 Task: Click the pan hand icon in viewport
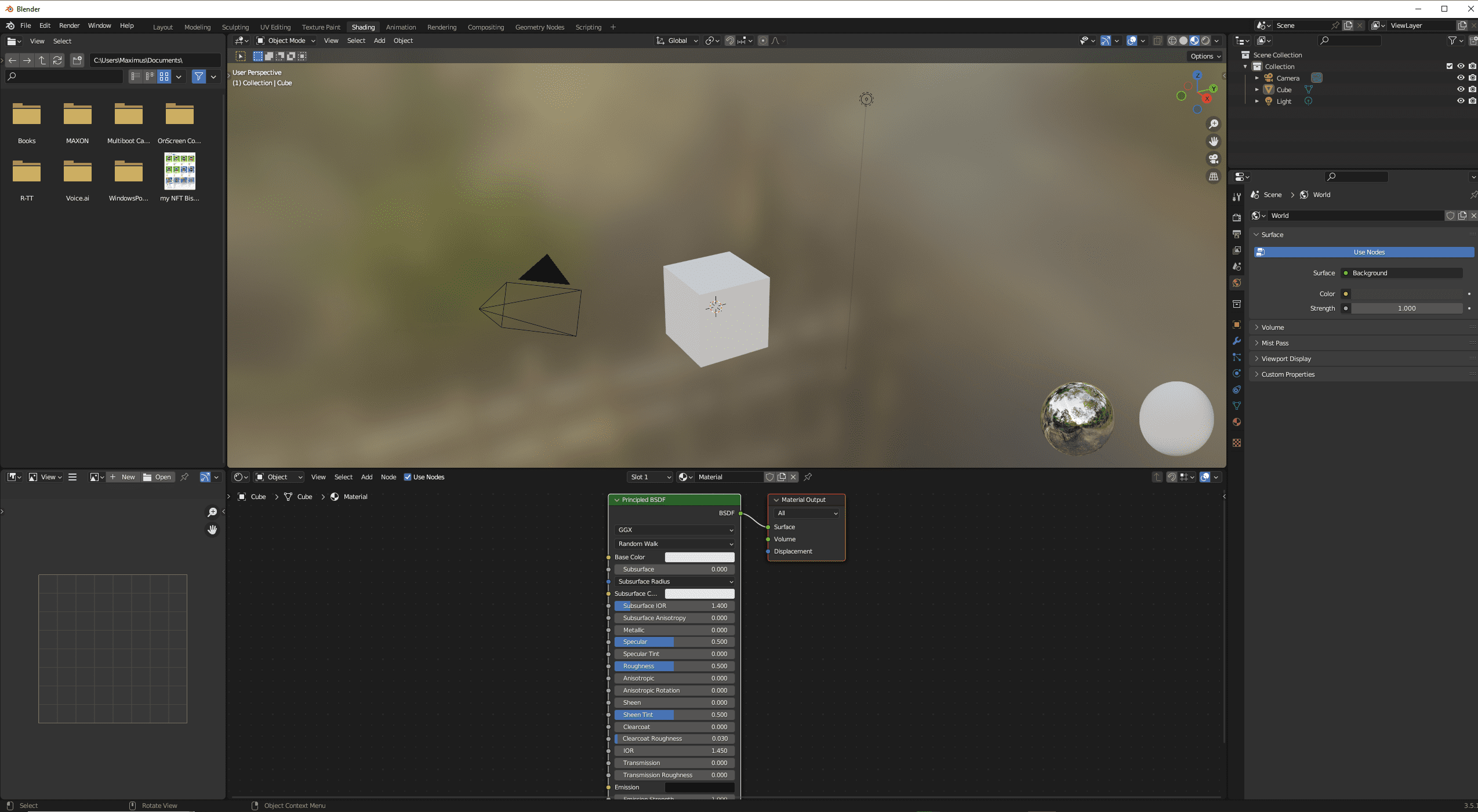[x=1213, y=141]
